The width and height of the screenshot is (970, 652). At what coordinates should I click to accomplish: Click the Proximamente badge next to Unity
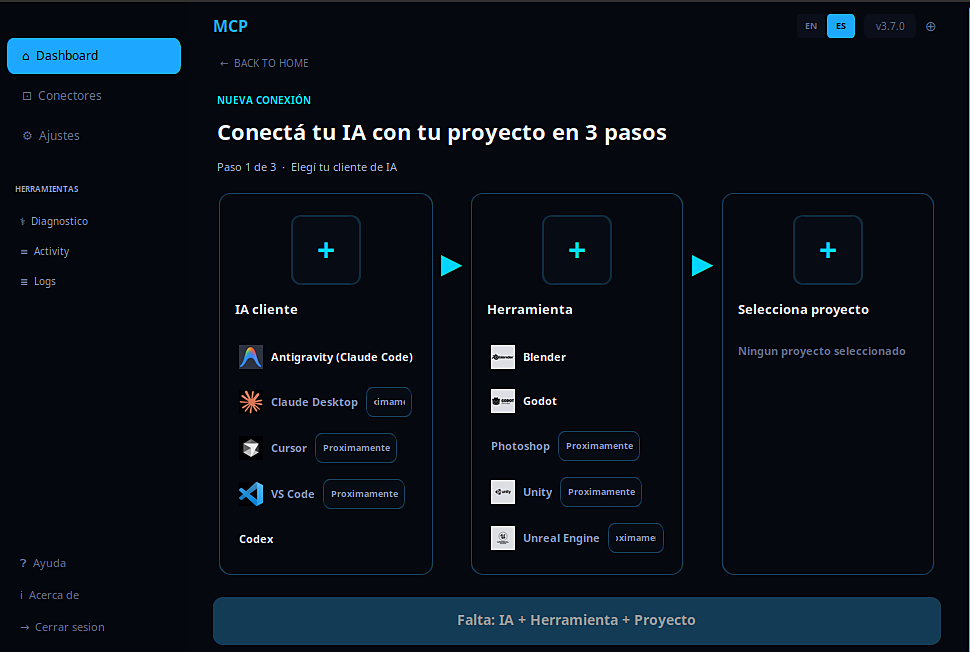[x=601, y=492]
